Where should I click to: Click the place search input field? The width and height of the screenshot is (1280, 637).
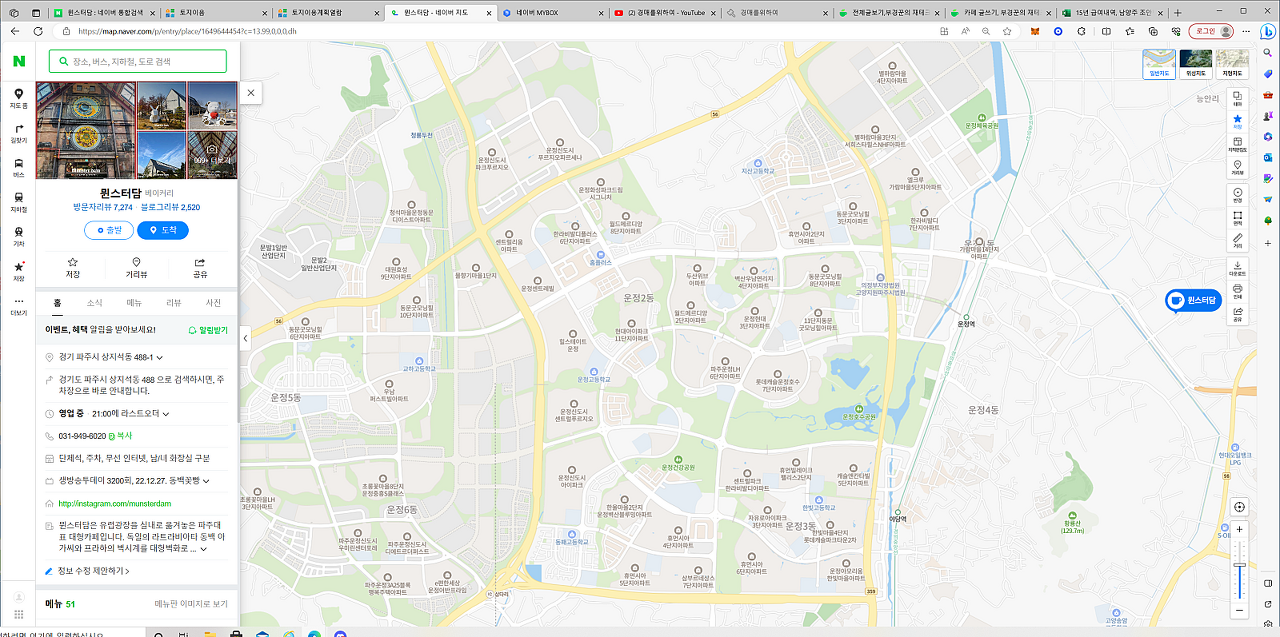click(138, 61)
